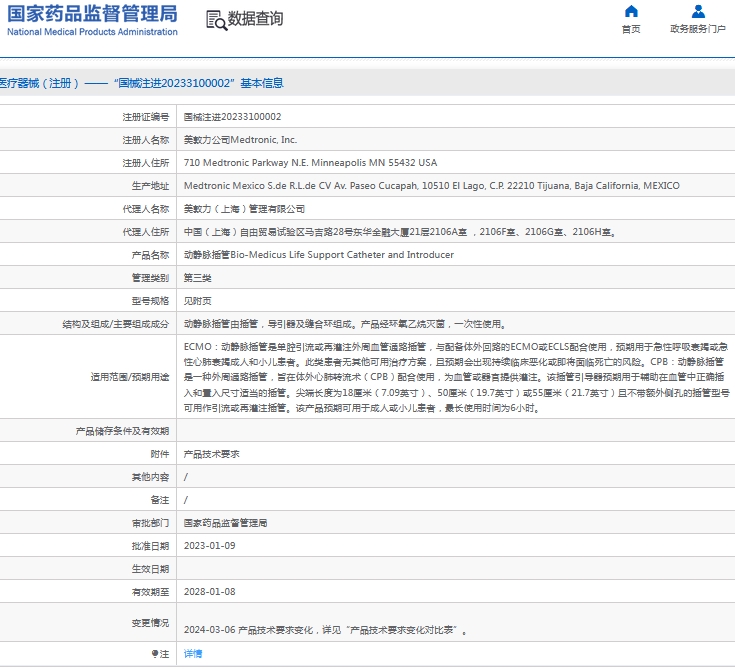Open the 政务服务门户 user portal icon

[x=698, y=11]
